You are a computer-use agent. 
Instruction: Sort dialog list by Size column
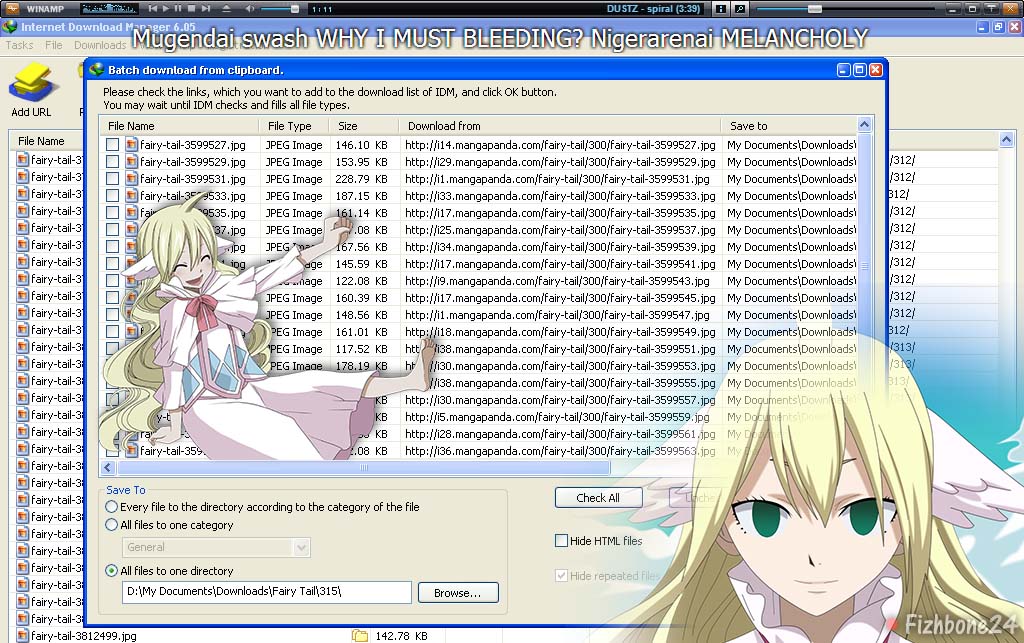click(364, 126)
